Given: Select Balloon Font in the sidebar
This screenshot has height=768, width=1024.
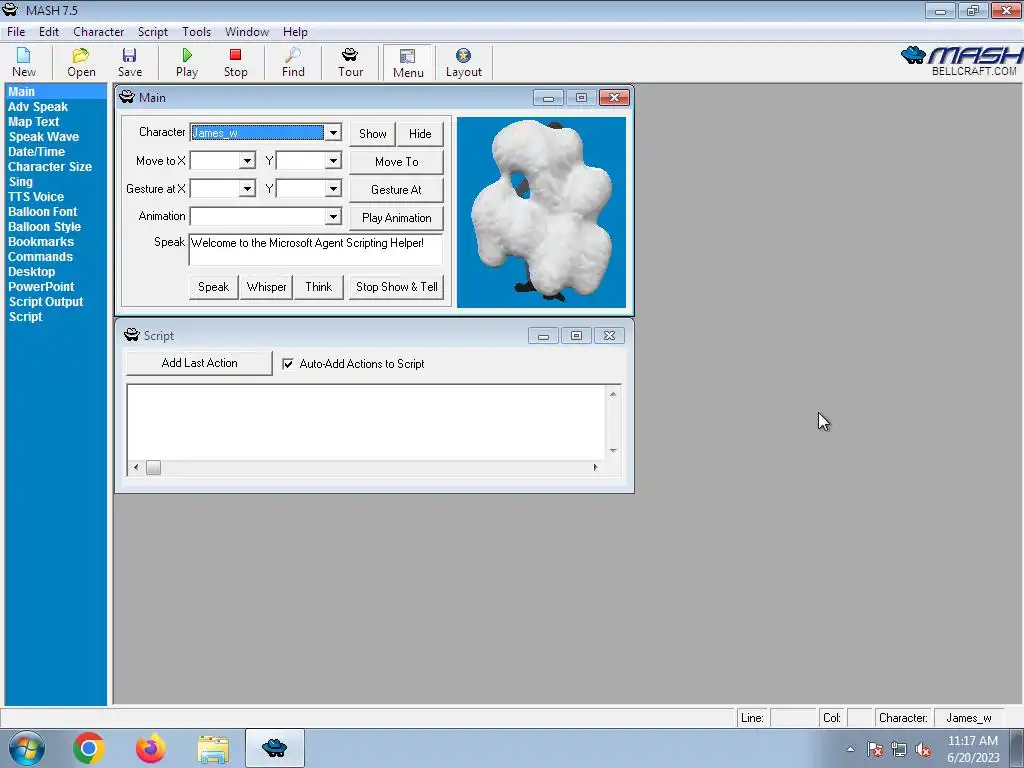Looking at the screenshot, I should pos(42,212).
